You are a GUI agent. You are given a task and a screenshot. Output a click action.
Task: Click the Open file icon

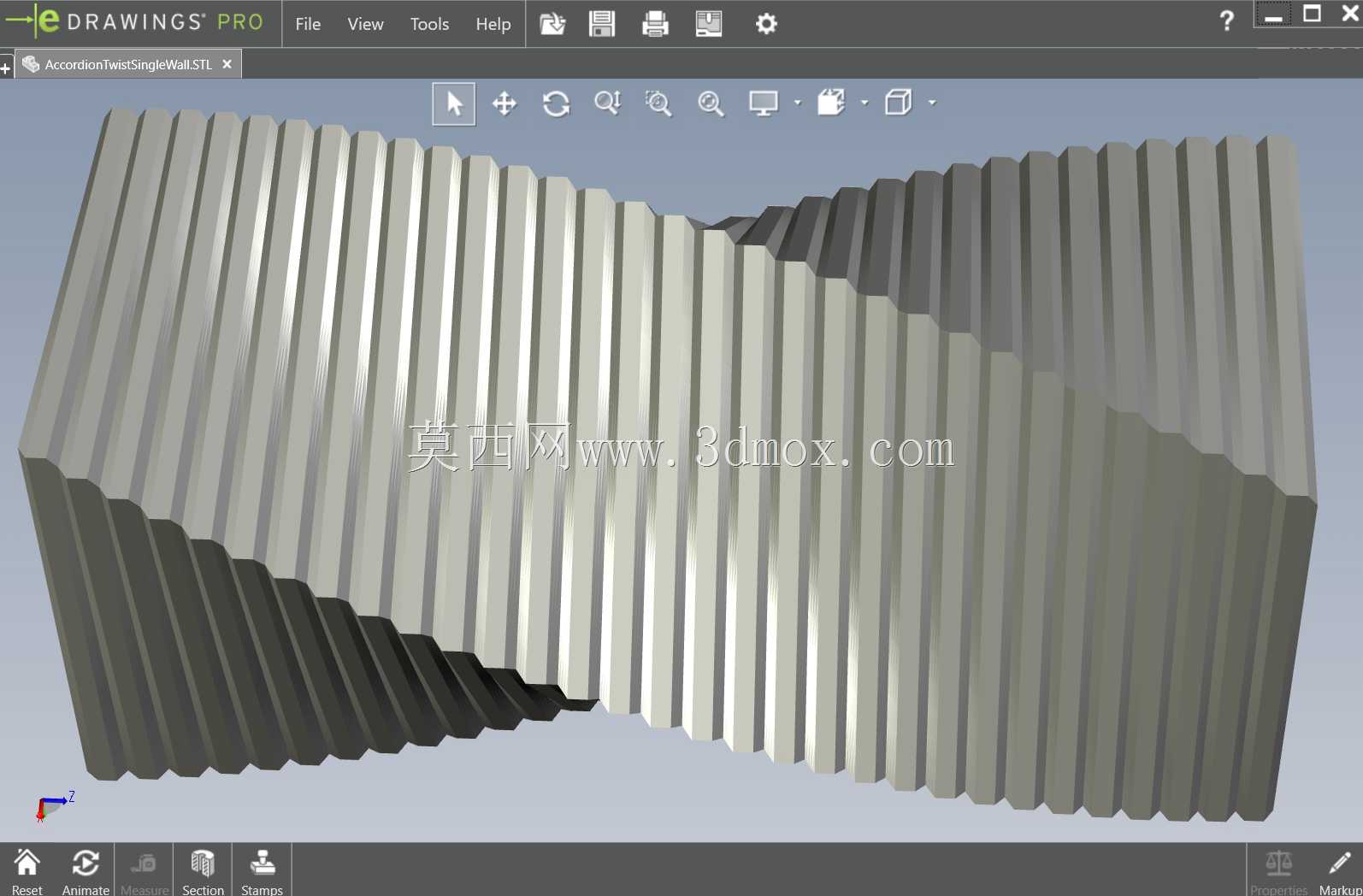552,24
